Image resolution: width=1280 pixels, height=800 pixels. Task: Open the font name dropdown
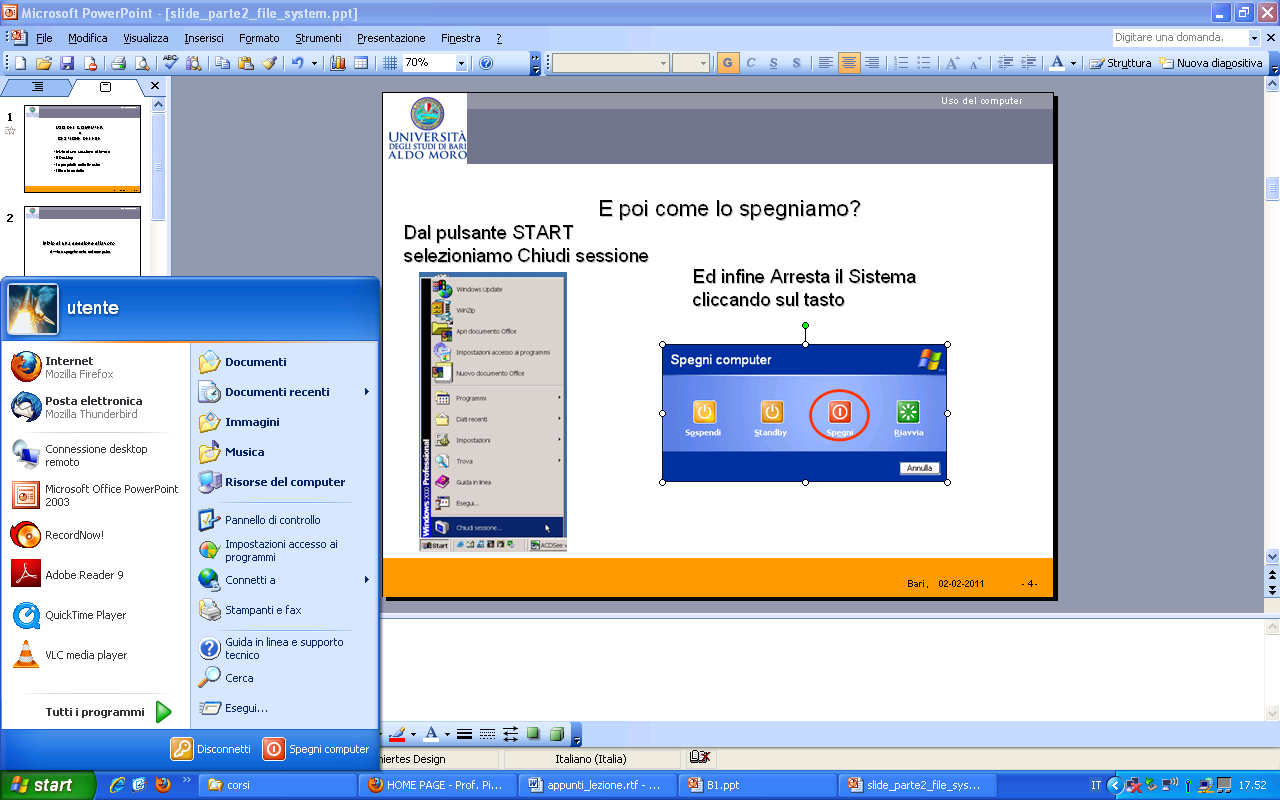663,63
